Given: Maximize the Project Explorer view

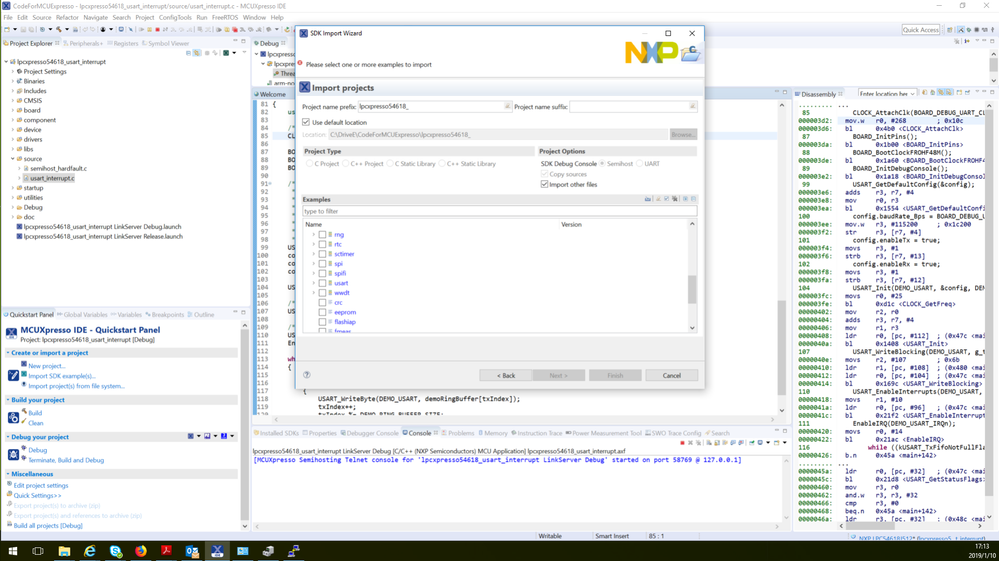Looking at the screenshot, I should (243, 41).
